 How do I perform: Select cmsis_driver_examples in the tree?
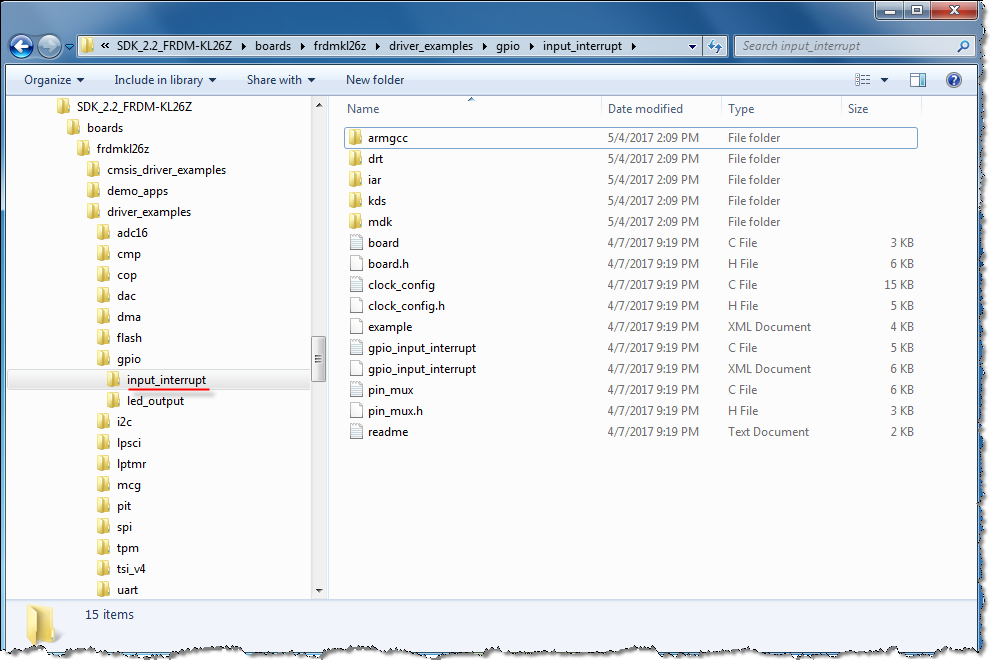pyautogui.click(x=166, y=170)
